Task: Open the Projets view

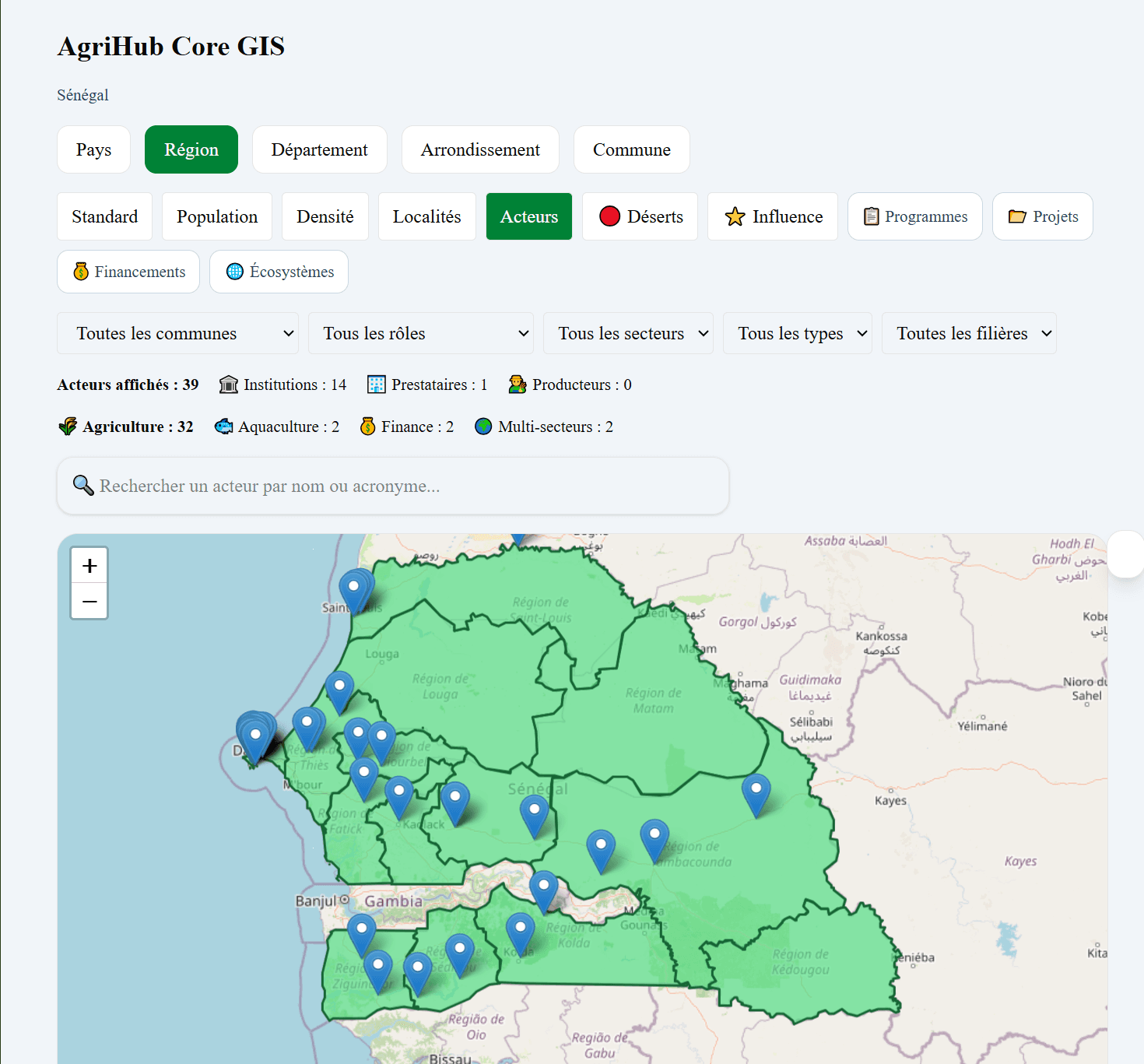Action: [1043, 216]
